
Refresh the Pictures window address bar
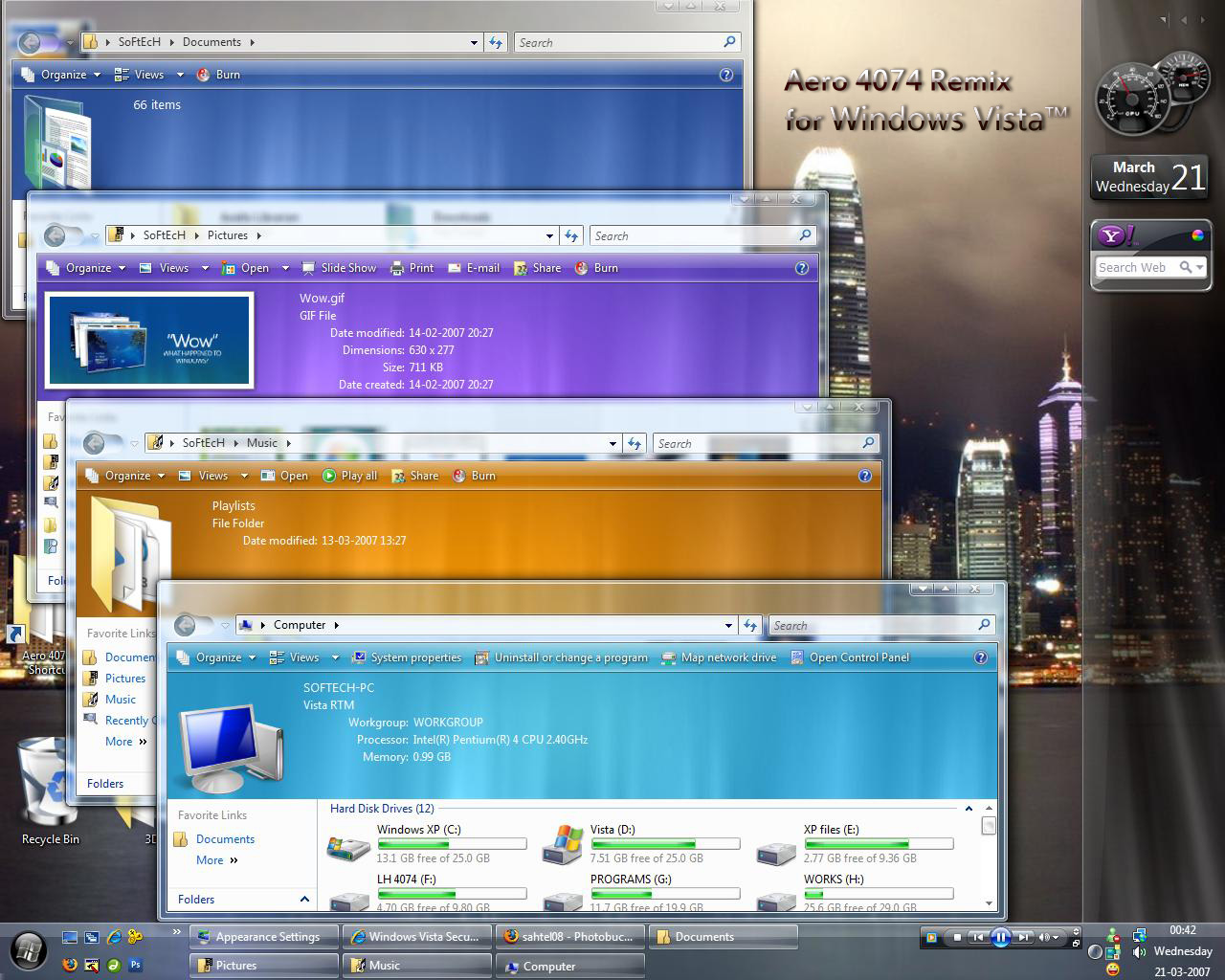click(x=571, y=235)
